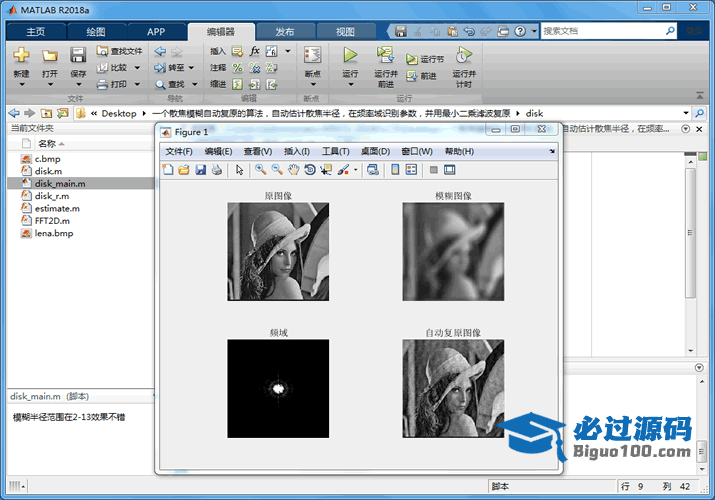
Task: Click the Breakpoints (断点) icon
Action: coord(312,56)
